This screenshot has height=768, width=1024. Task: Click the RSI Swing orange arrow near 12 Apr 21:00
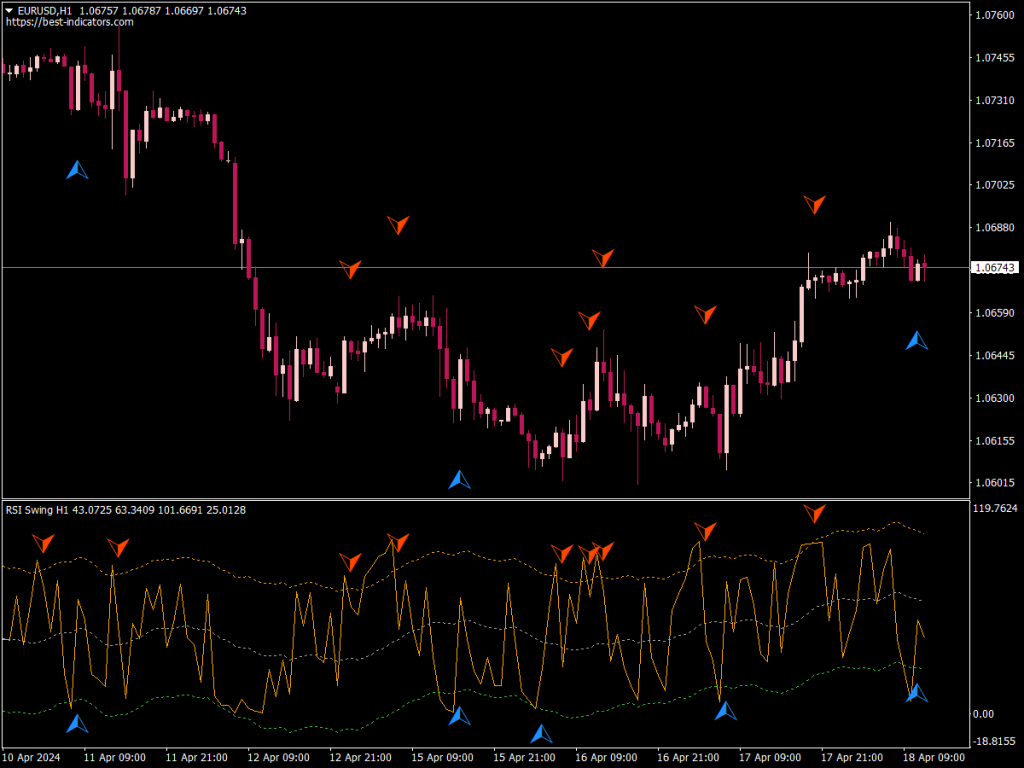[x=351, y=562]
